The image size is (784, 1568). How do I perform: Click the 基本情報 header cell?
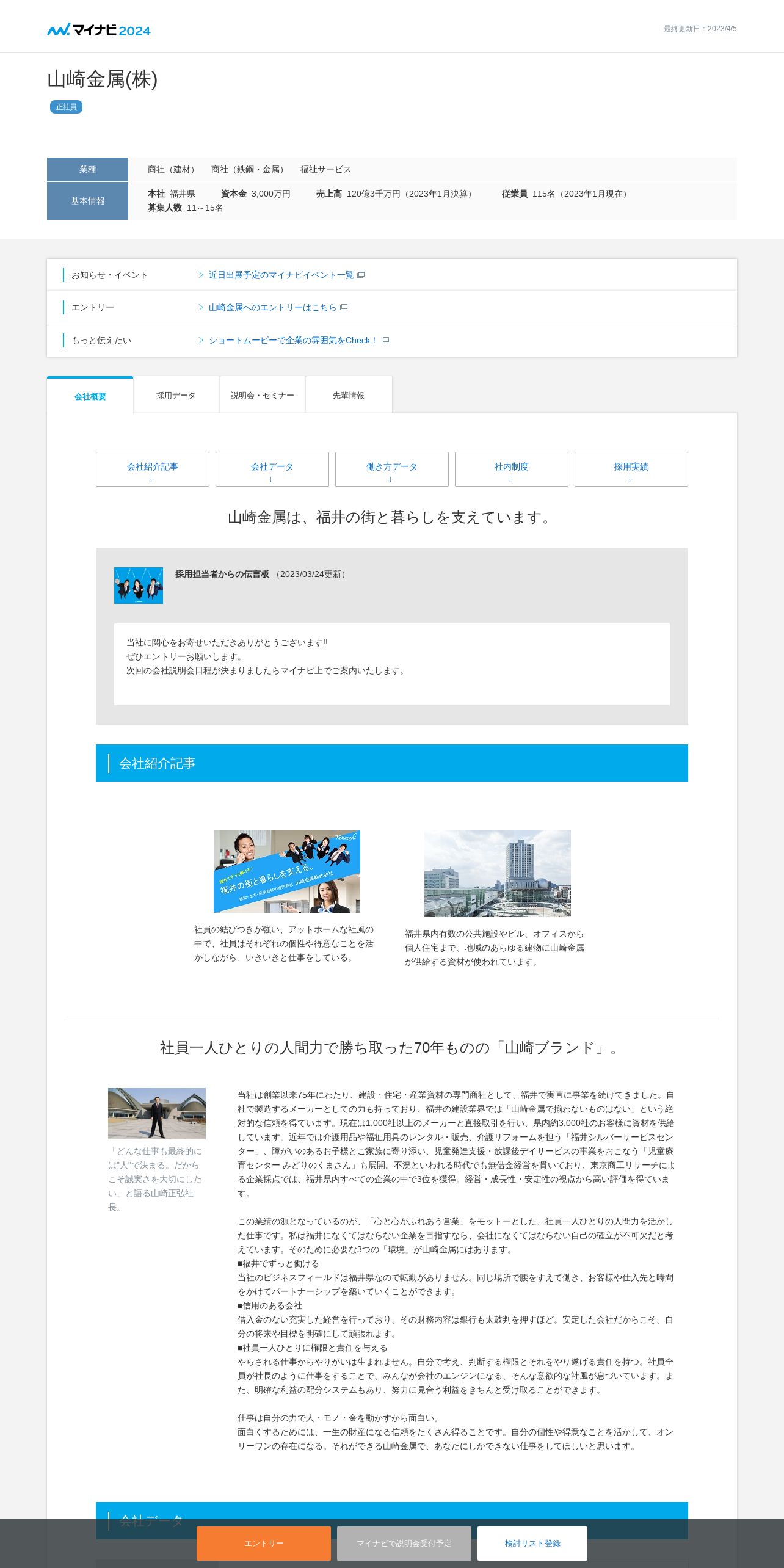(x=87, y=201)
